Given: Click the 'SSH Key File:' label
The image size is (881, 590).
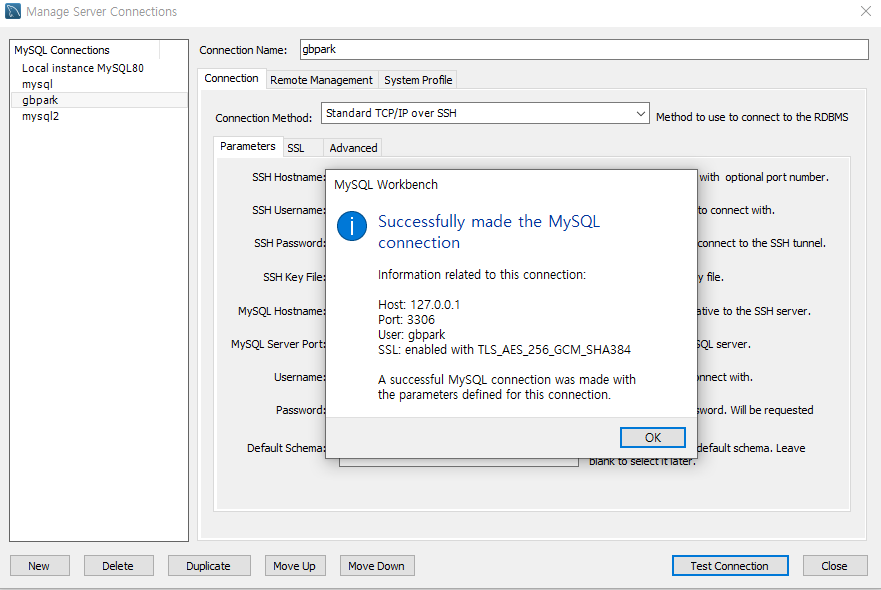Looking at the screenshot, I should point(294,277).
